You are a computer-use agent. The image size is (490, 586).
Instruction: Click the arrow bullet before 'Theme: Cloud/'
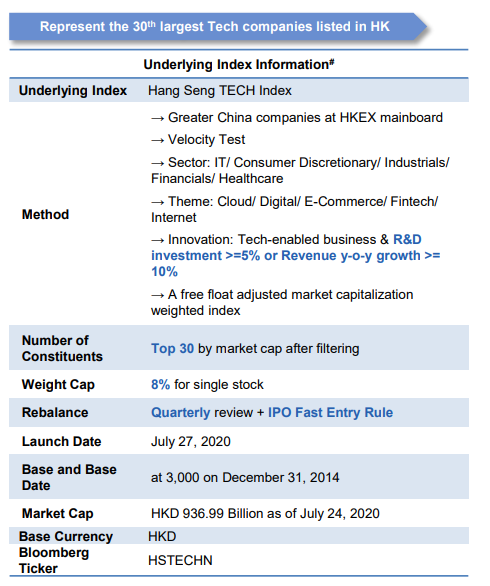[158, 203]
